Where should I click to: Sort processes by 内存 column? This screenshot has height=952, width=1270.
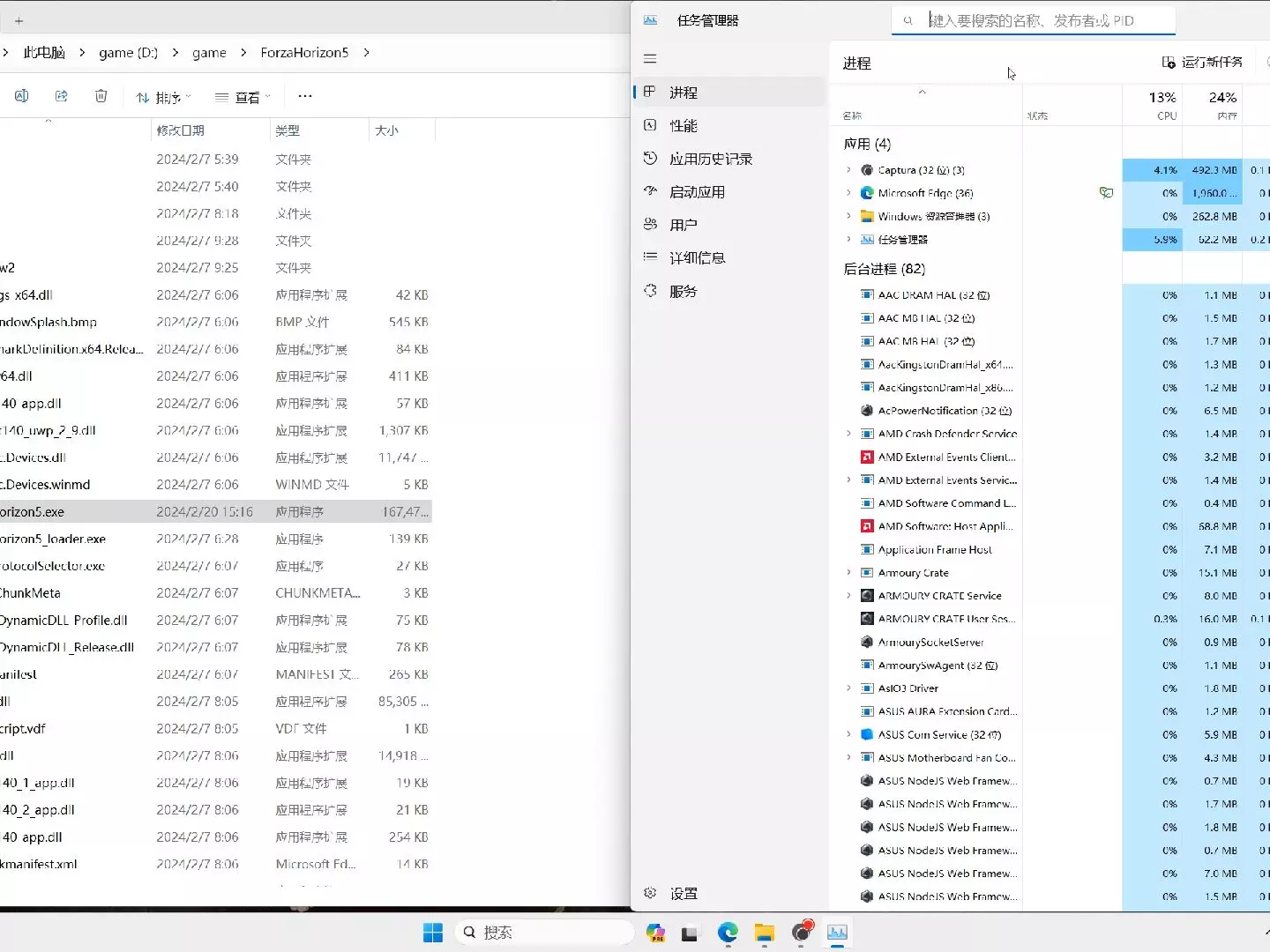pos(1212,104)
